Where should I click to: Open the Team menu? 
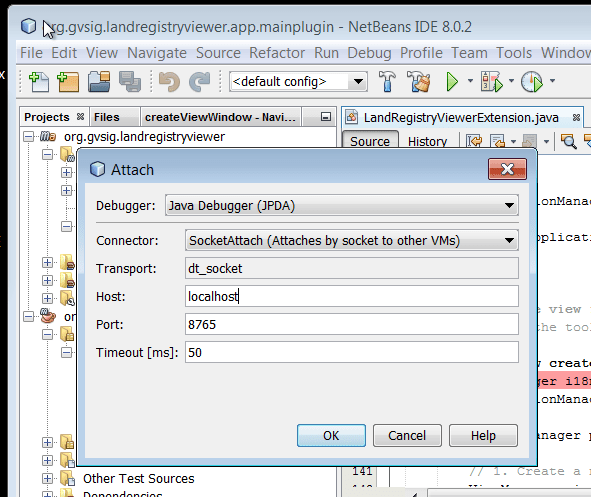(469, 53)
